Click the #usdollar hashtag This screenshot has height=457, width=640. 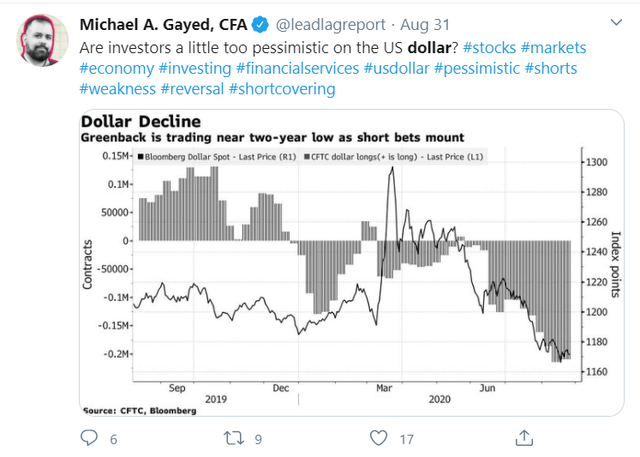(396, 69)
